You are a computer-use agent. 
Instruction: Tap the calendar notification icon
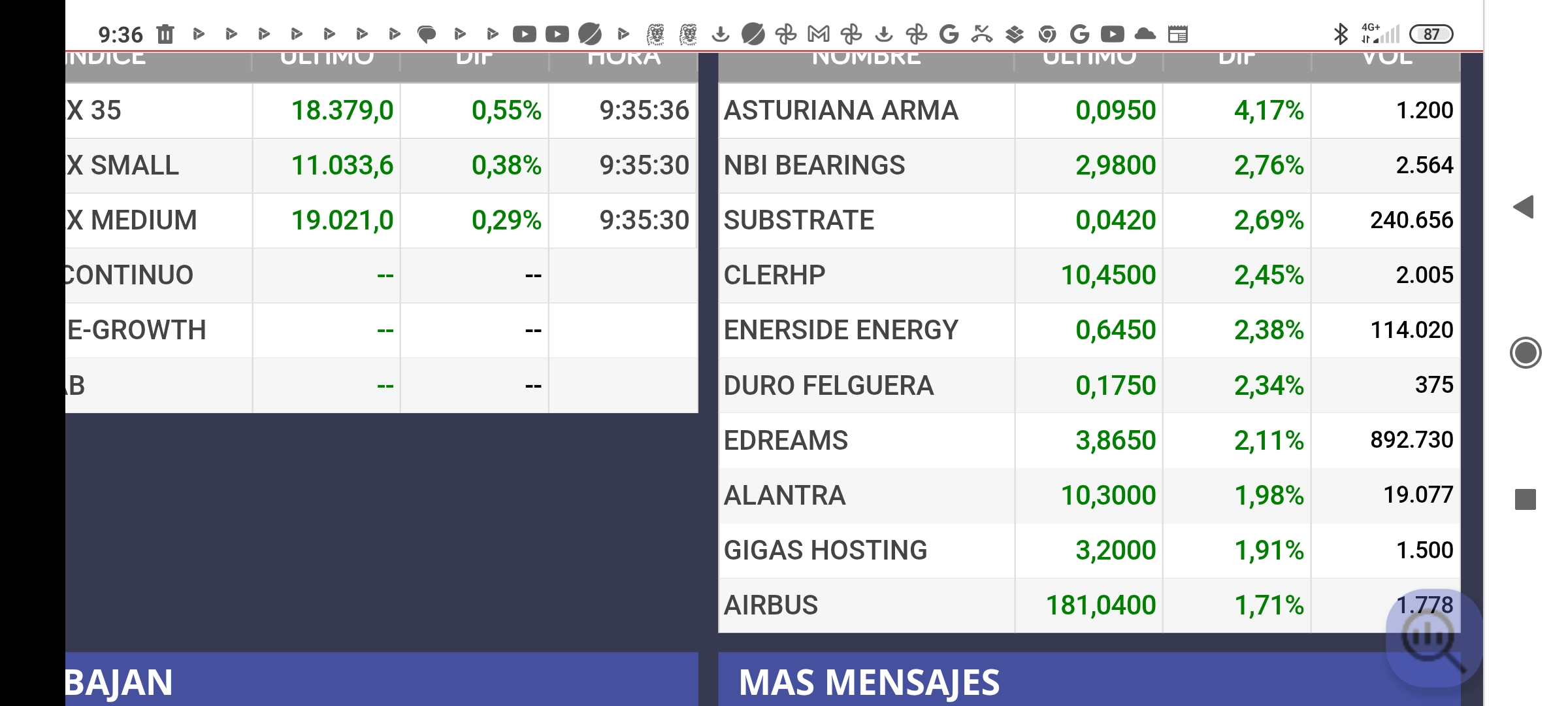[1178, 34]
